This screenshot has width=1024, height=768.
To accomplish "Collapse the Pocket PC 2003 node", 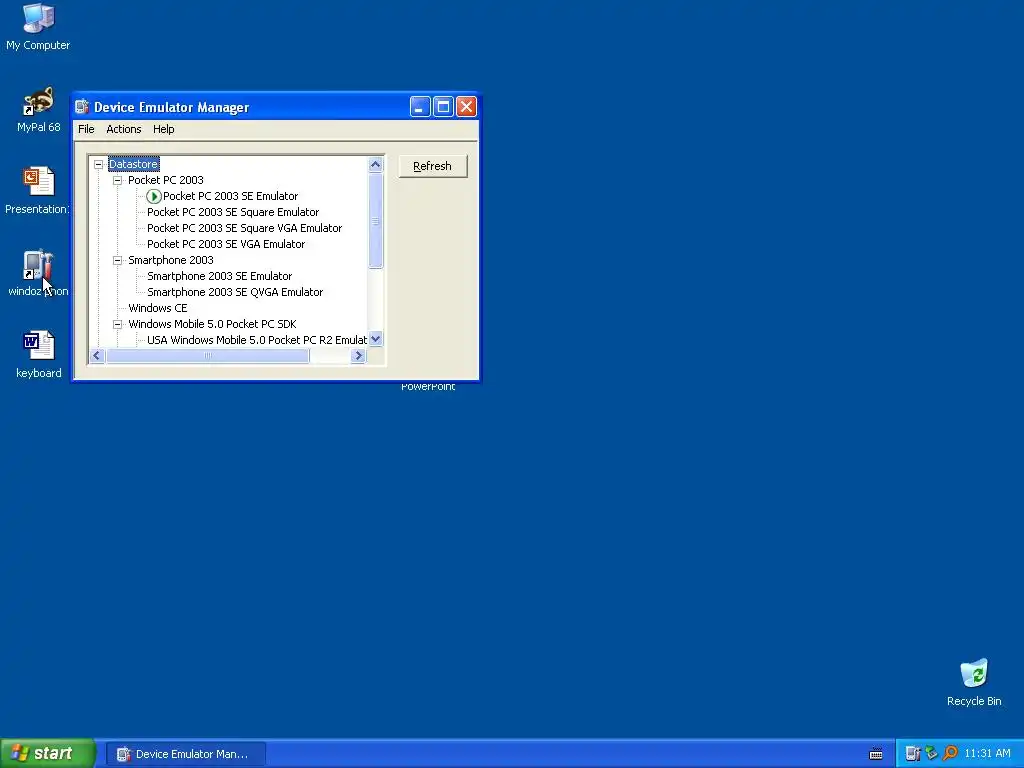I will (118, 180).
